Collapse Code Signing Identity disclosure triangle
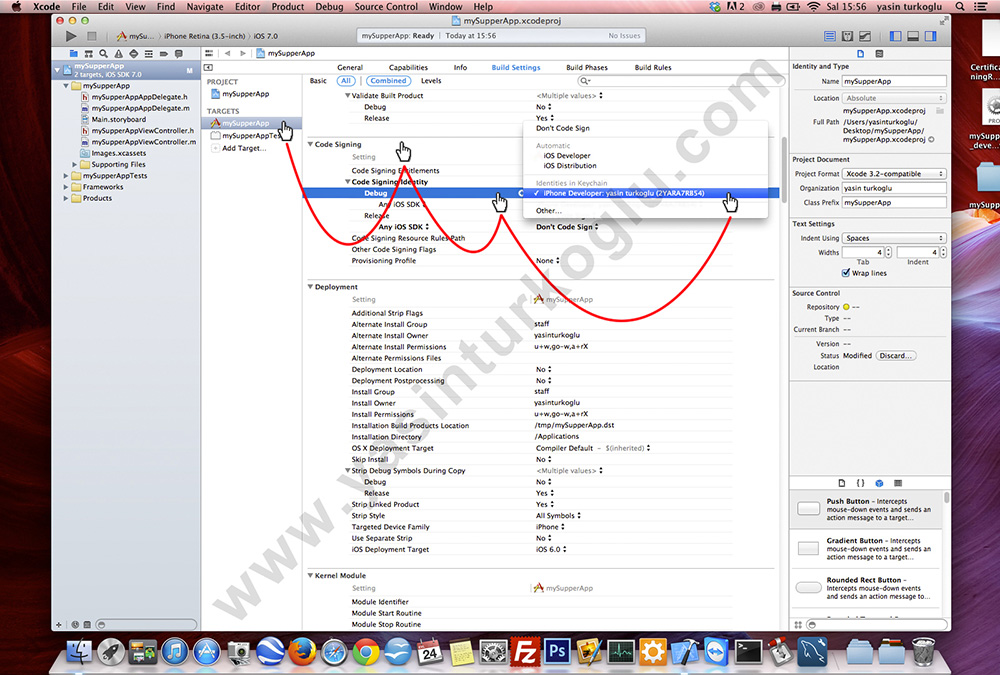 [348, 182]
